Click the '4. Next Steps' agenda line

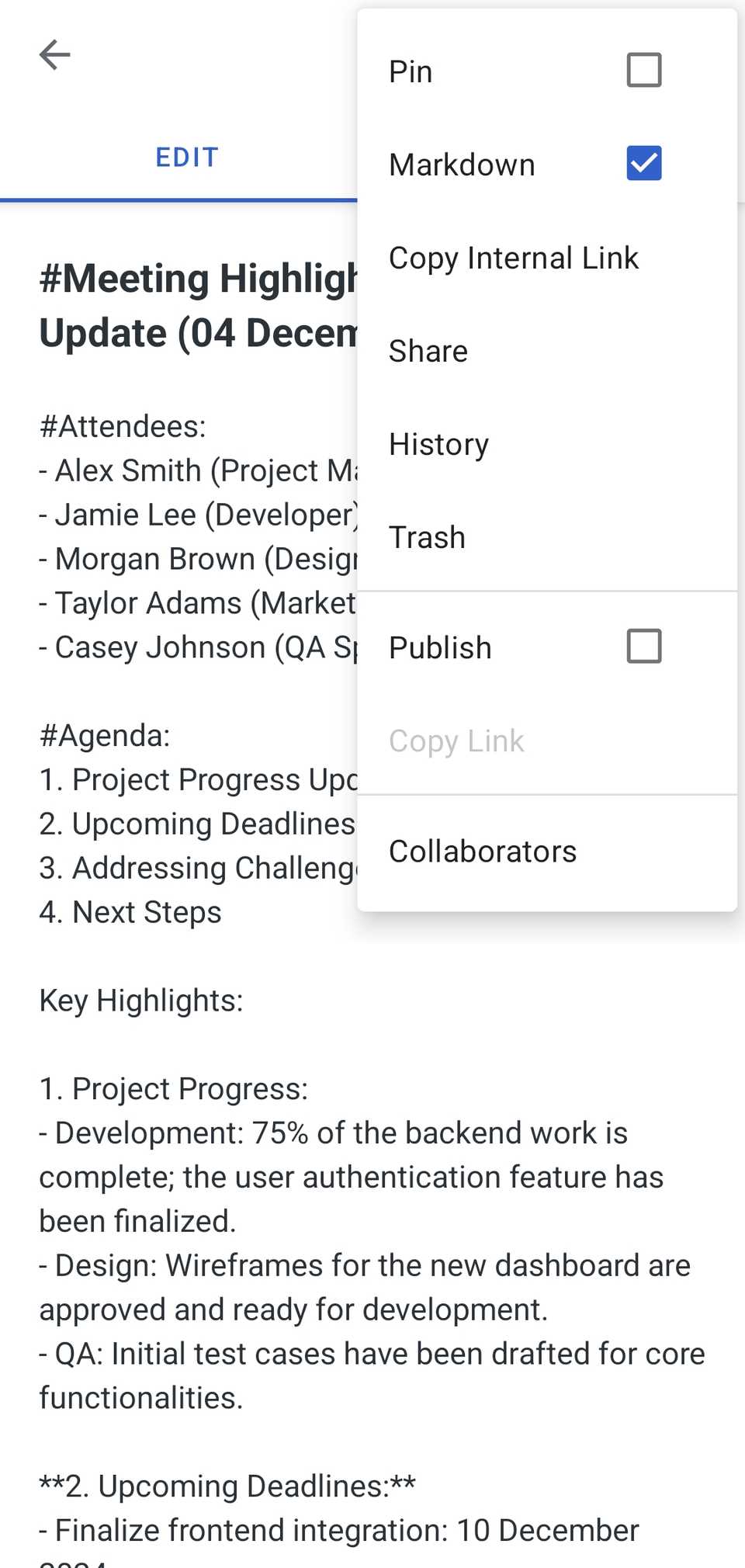pos(130,912)
